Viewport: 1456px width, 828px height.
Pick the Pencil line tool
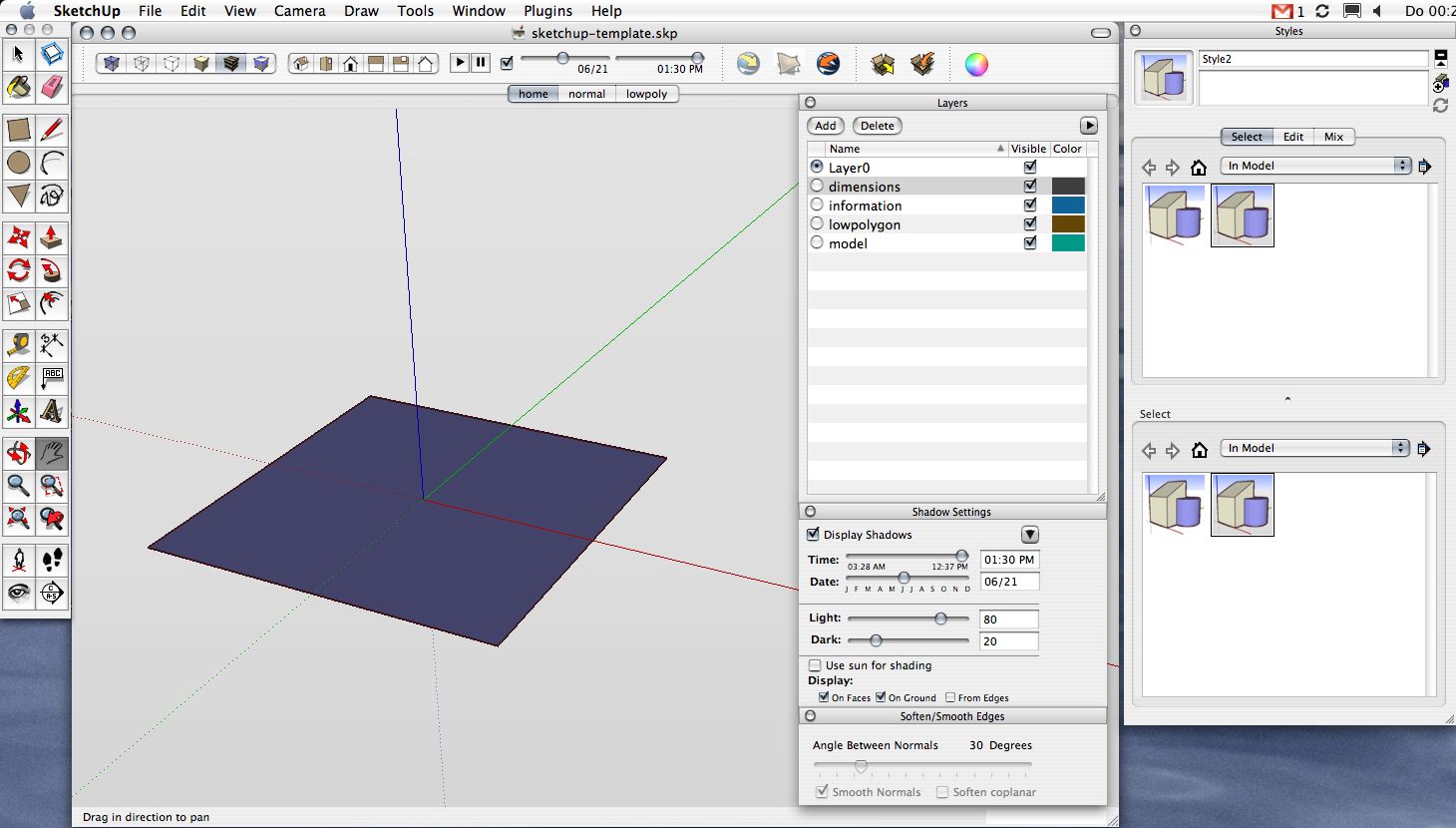point(52,130)
